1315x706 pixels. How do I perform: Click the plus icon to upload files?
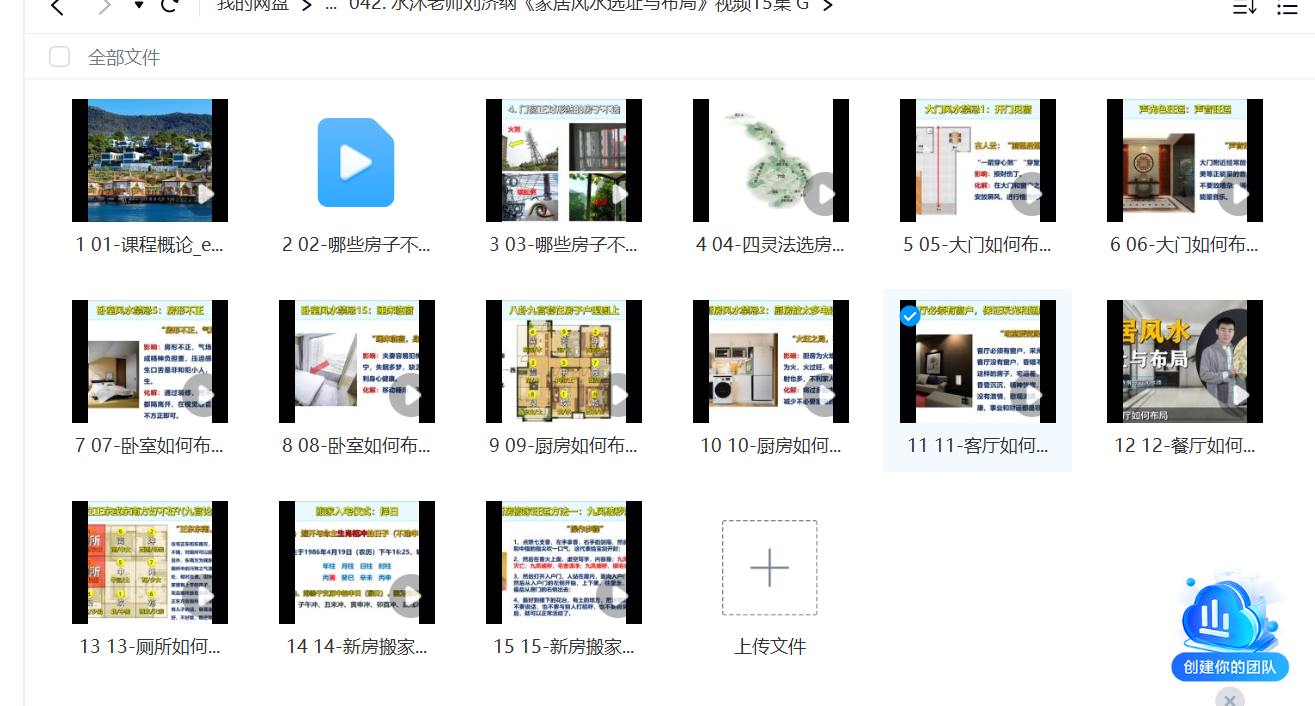coord(769,567)
